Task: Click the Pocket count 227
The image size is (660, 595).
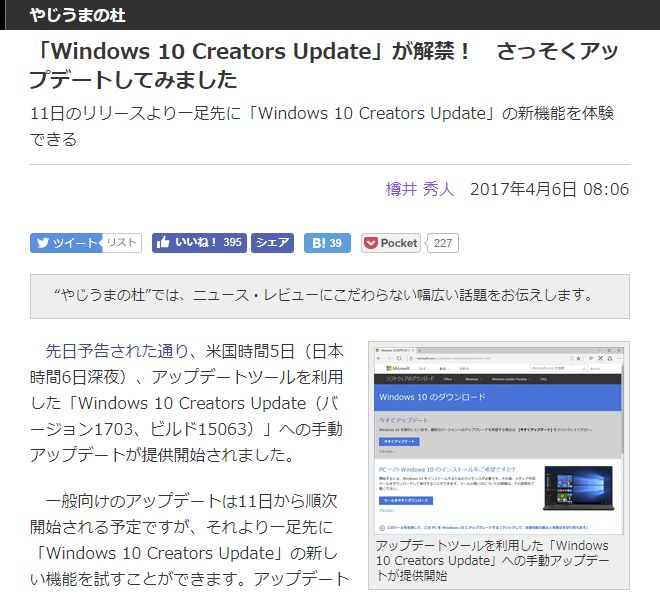Action: pyautogui.click(x=443, y=243)
